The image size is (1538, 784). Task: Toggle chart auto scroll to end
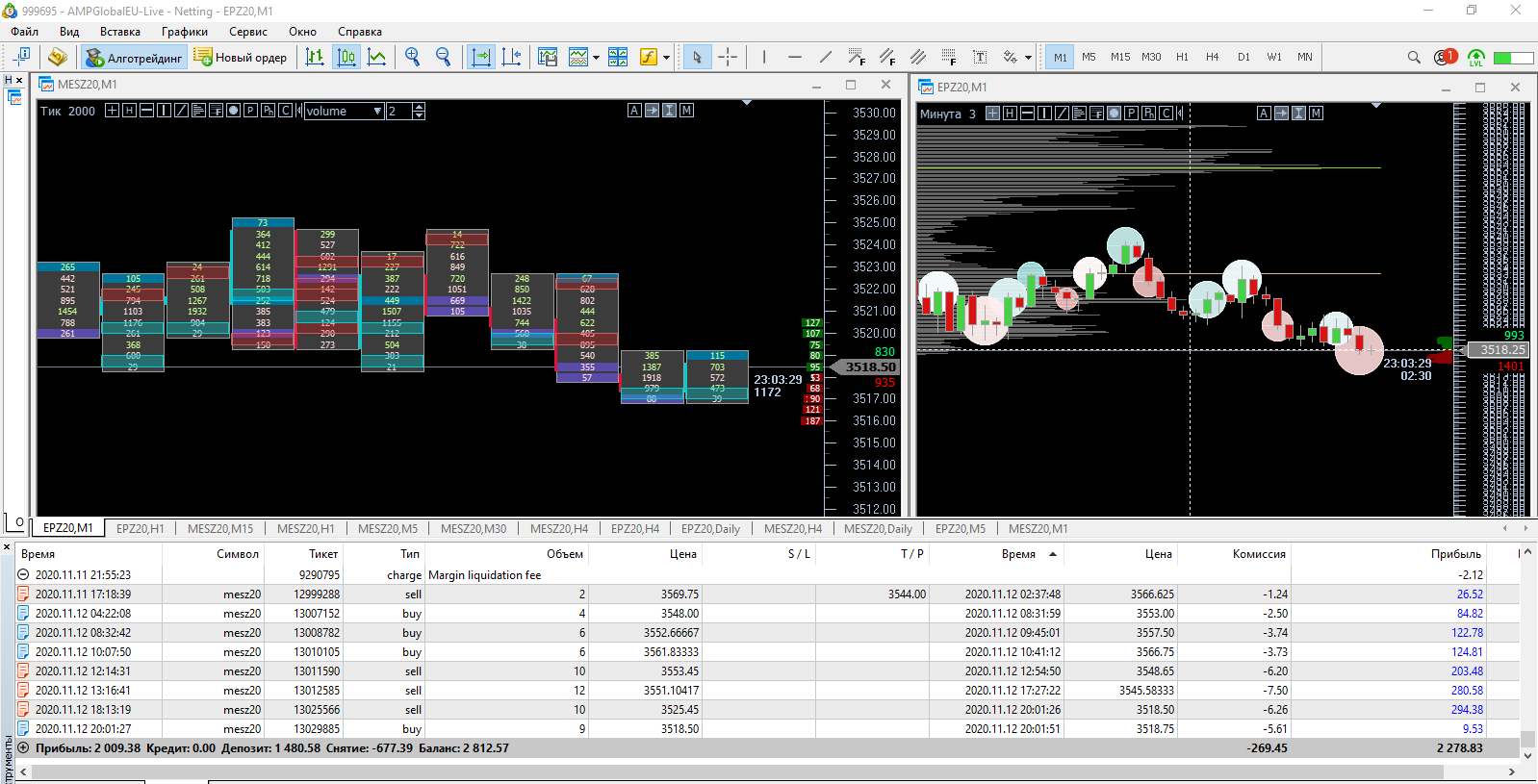click(480, 57)
